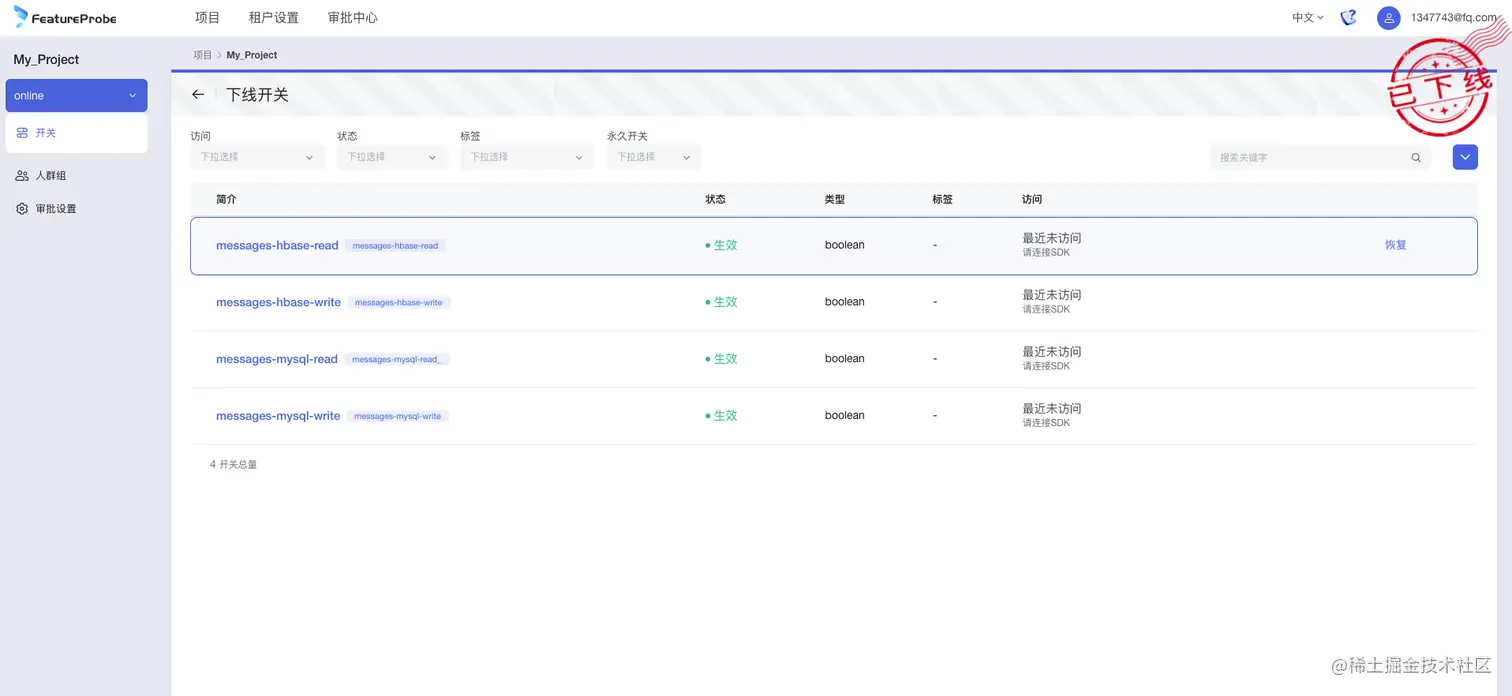Click the FeatureProbe logo
Screen dimensions: 1512x696
[x=65, y=17]
